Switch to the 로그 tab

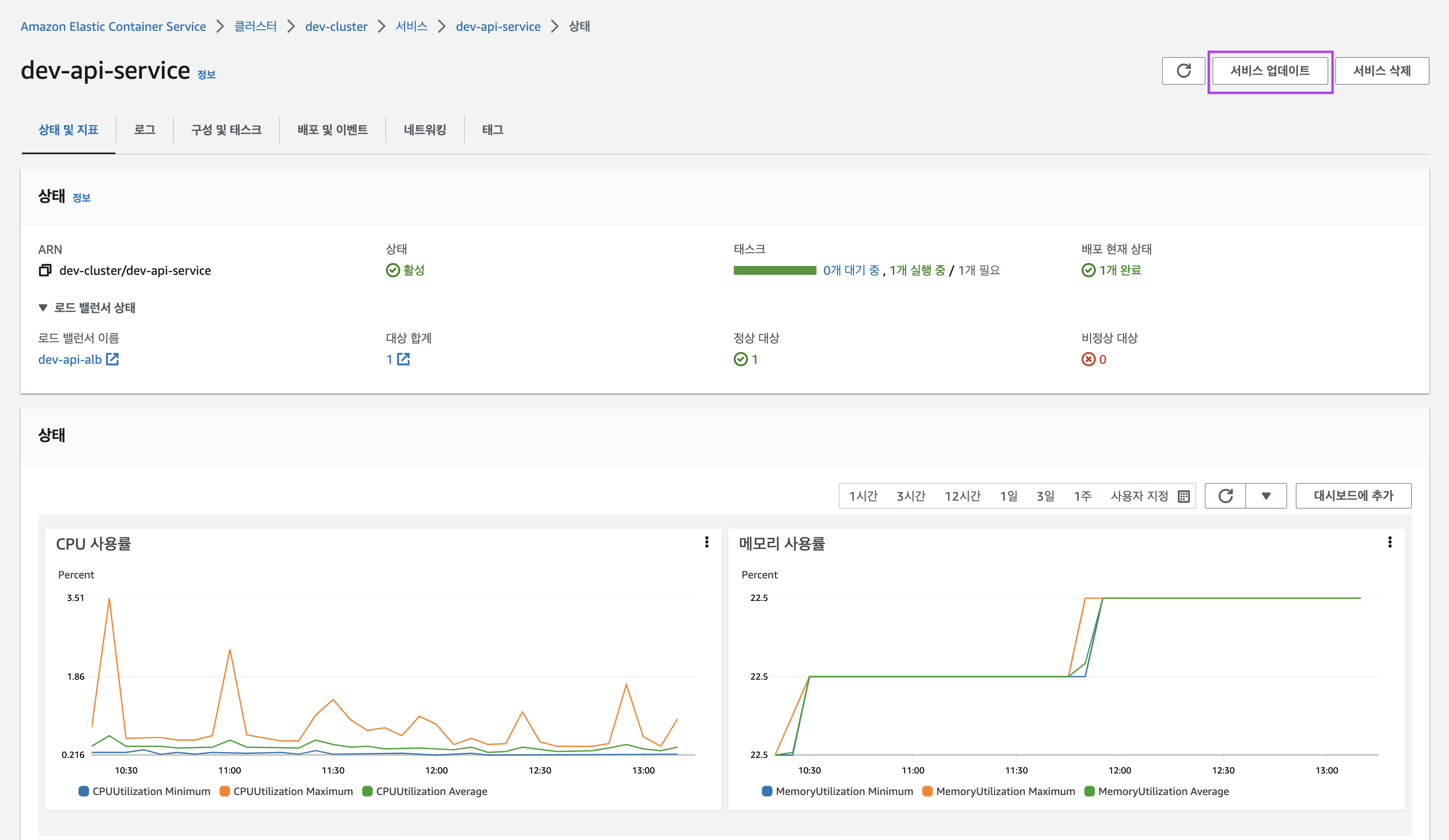(144, 130)
